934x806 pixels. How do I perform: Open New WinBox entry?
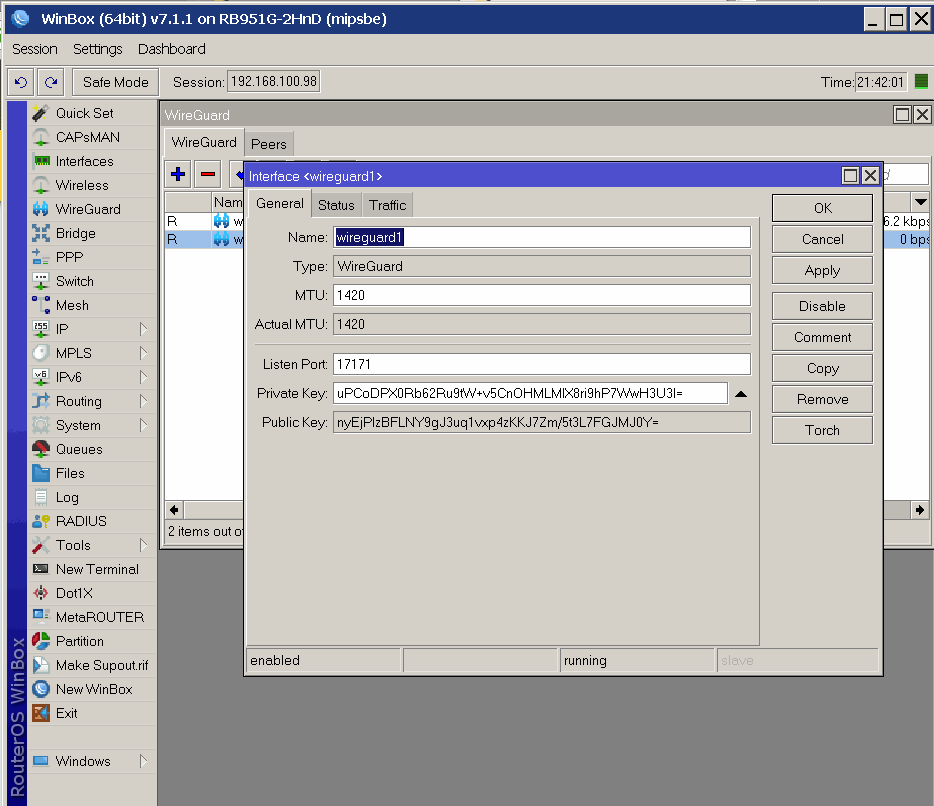[x=92, y=689]
